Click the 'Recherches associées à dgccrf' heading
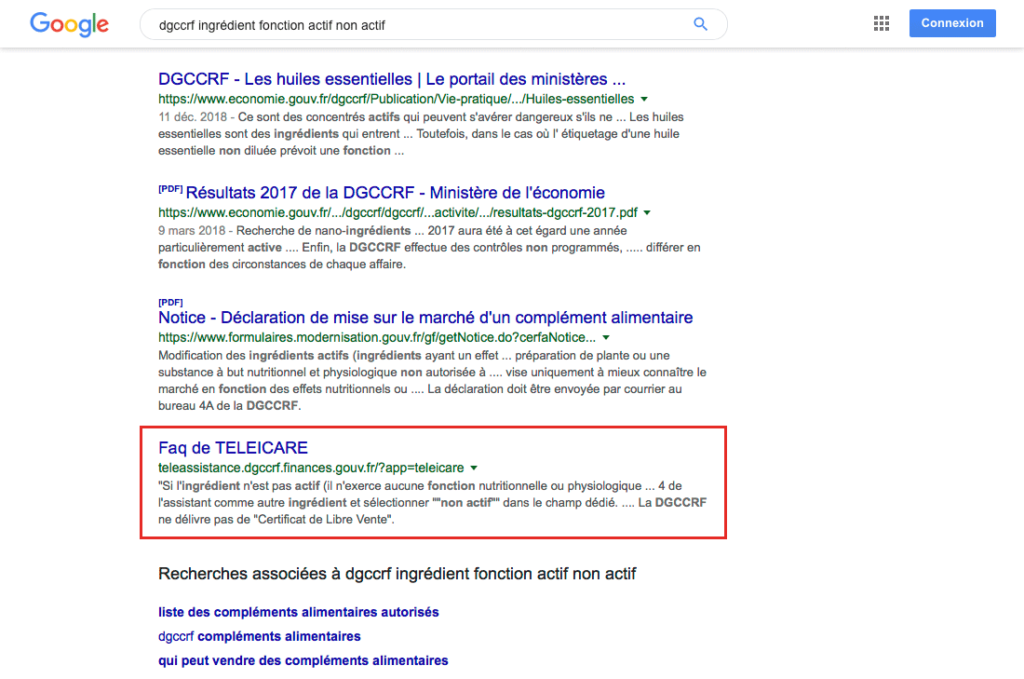 (397, 574)
